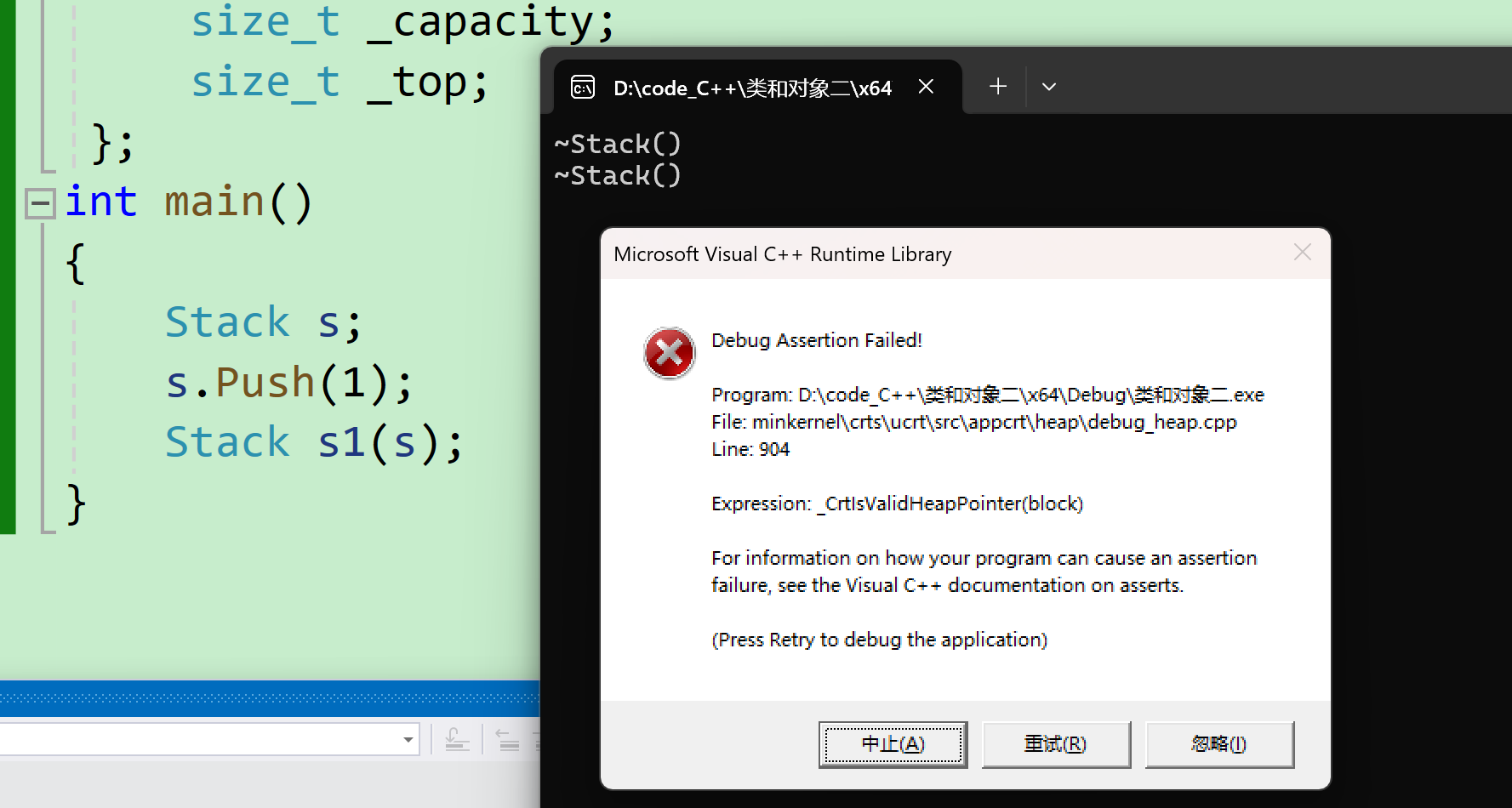Click the Expression: _CrtIsValidHeapPointer(block) text

click(x=898, y=504)
